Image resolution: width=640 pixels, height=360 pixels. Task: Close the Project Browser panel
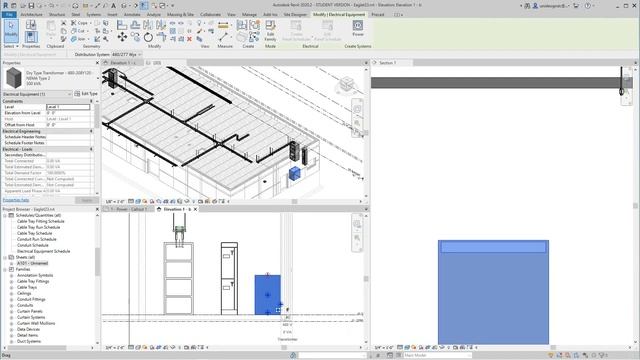point(97,209)
